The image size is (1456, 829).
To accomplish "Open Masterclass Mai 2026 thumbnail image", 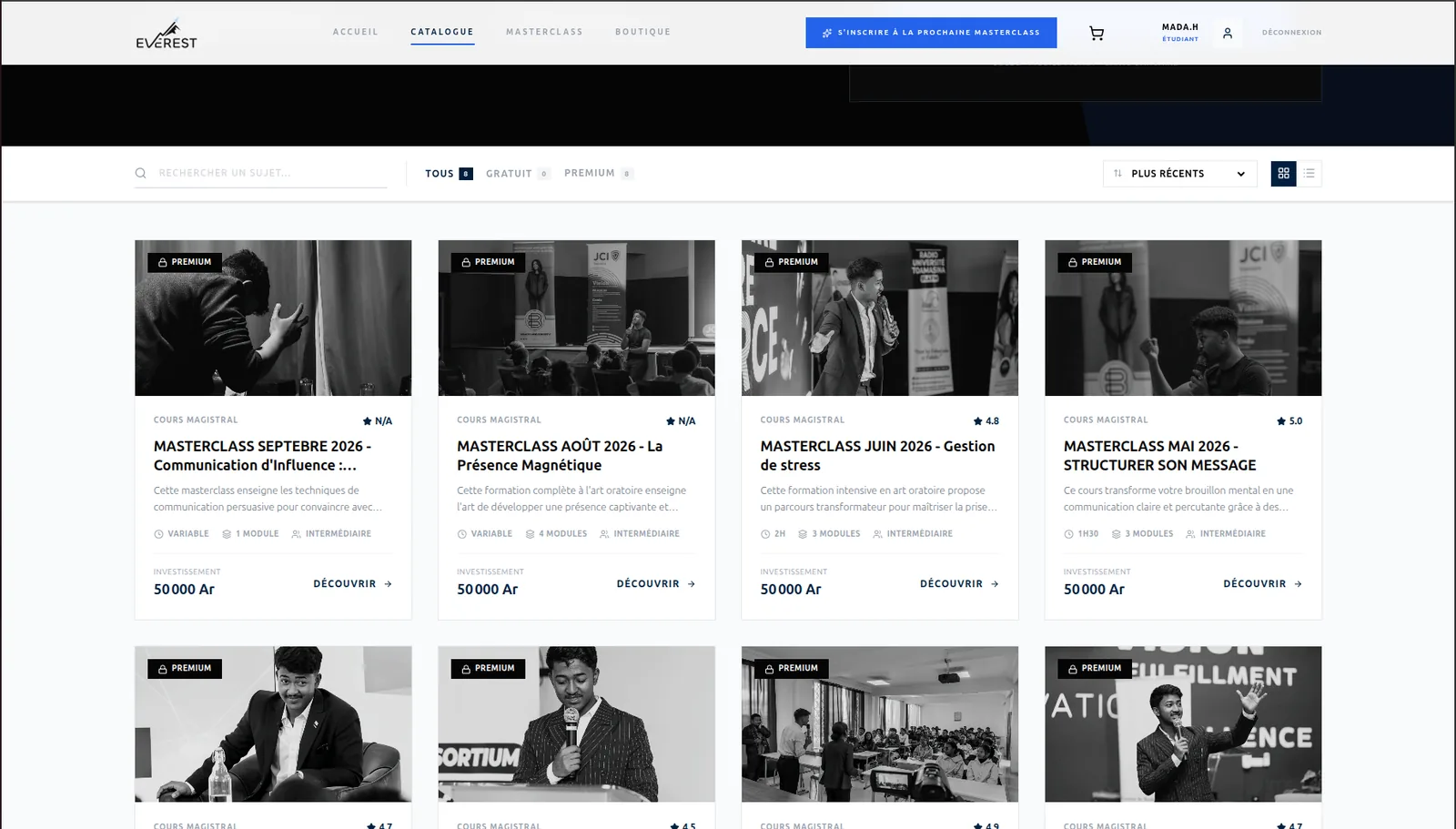I will pos(1183,318).
